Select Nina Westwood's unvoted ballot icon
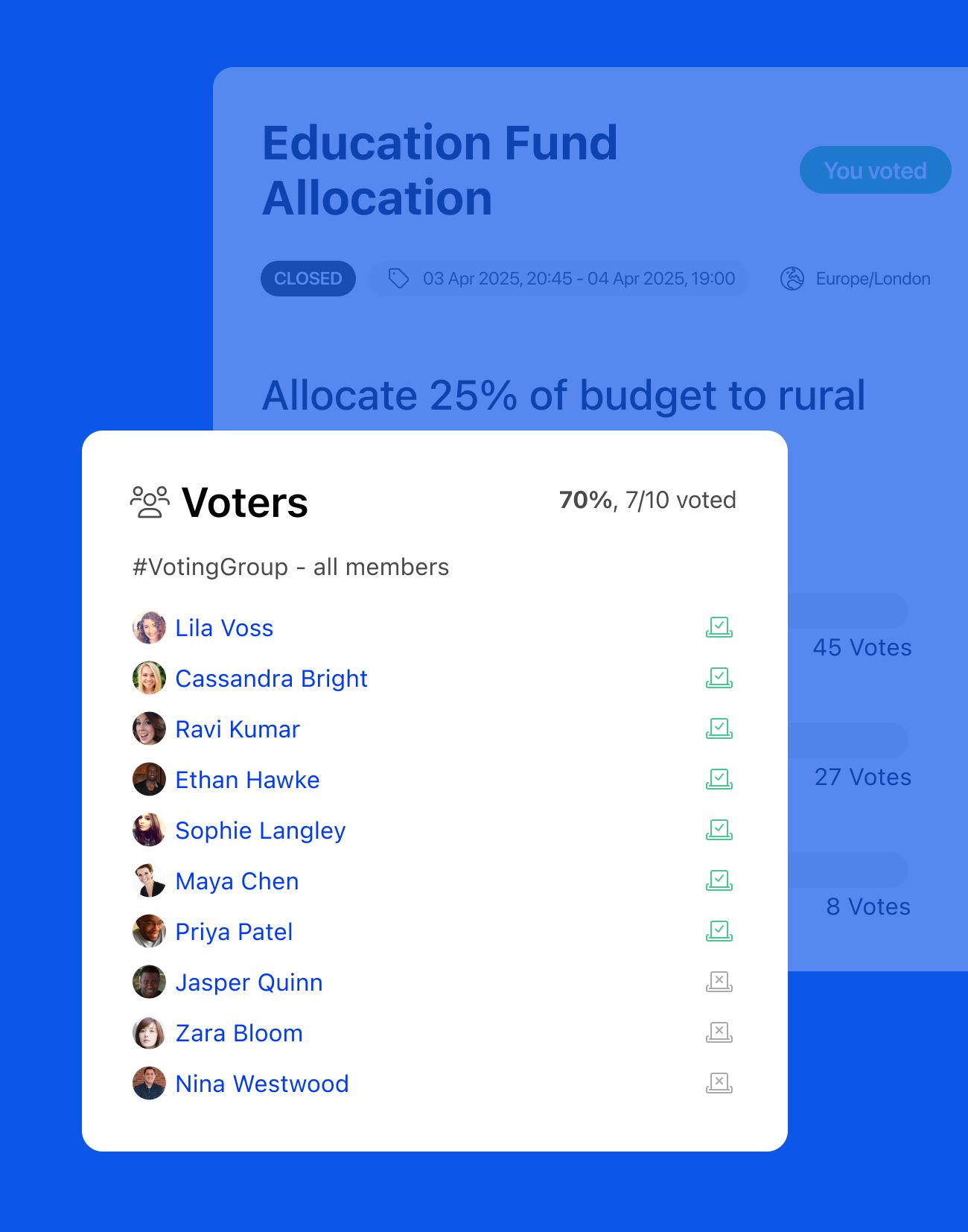This screenshot has height=1232, width=968. point(719,1083)
